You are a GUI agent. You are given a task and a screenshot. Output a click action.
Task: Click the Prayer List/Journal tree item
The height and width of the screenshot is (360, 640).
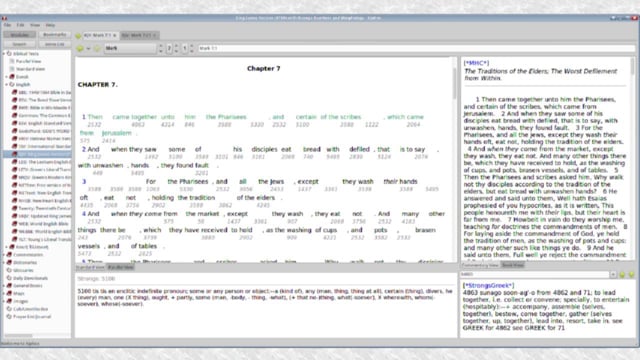click(32, 317)
